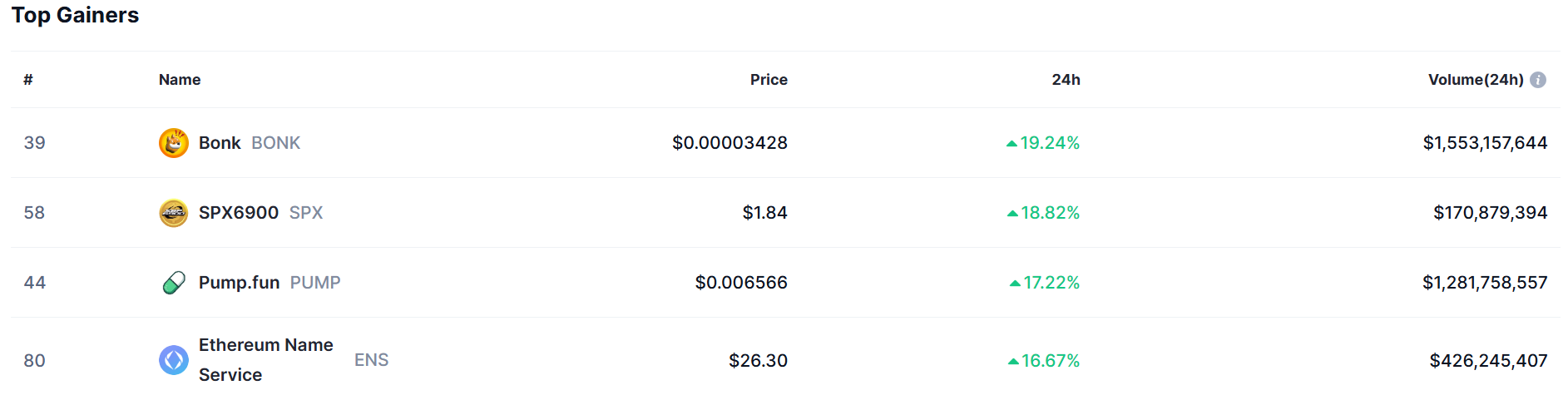Click the Pump.fun pill logo icon
The image size is (1568, 400).
174,283
